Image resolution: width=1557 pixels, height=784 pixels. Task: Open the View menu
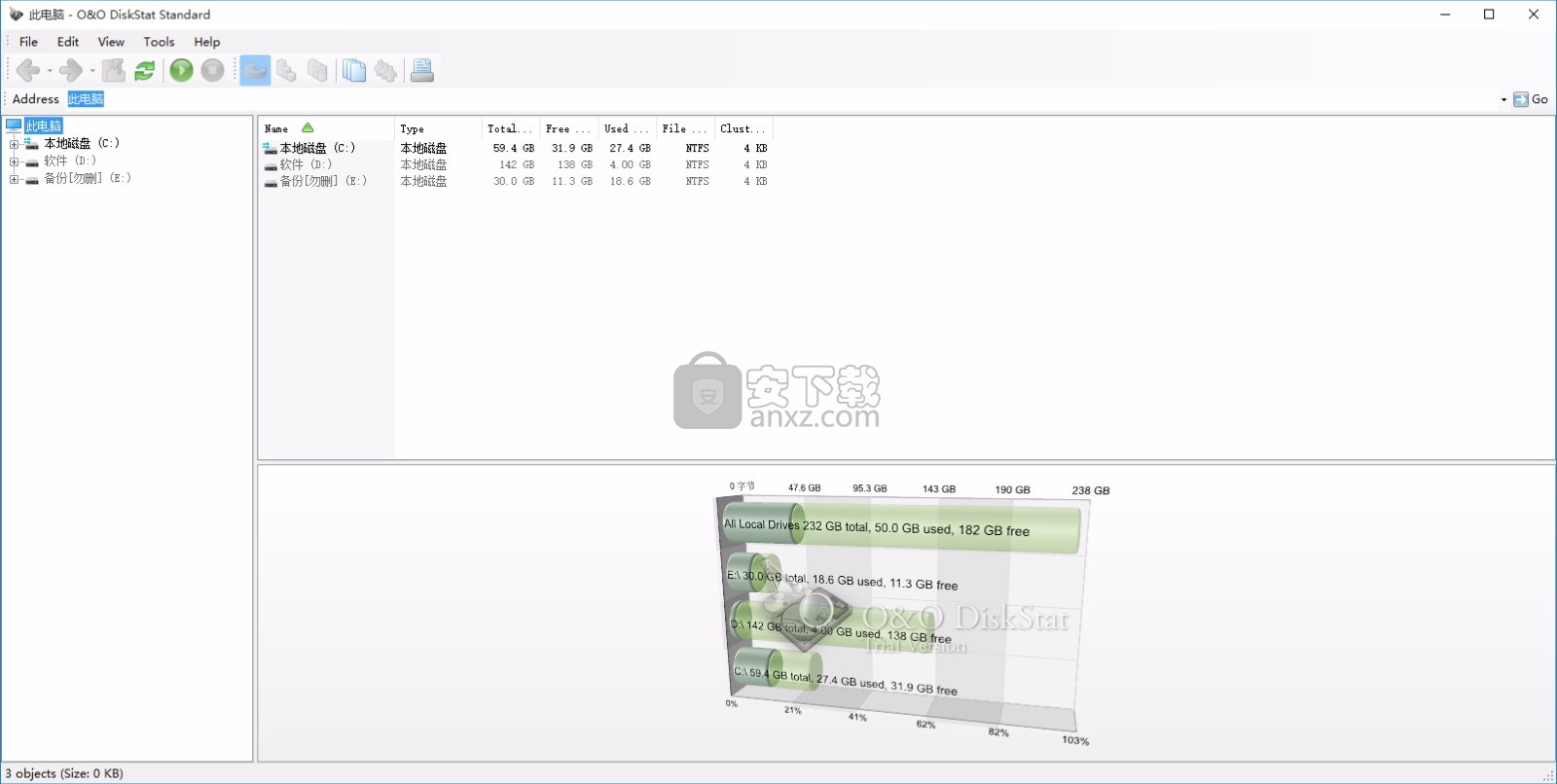click(x=111, y=42)
